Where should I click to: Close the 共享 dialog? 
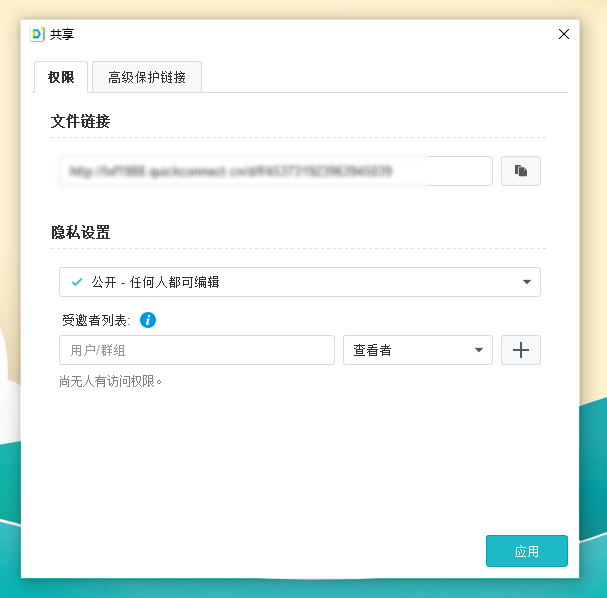564,34
